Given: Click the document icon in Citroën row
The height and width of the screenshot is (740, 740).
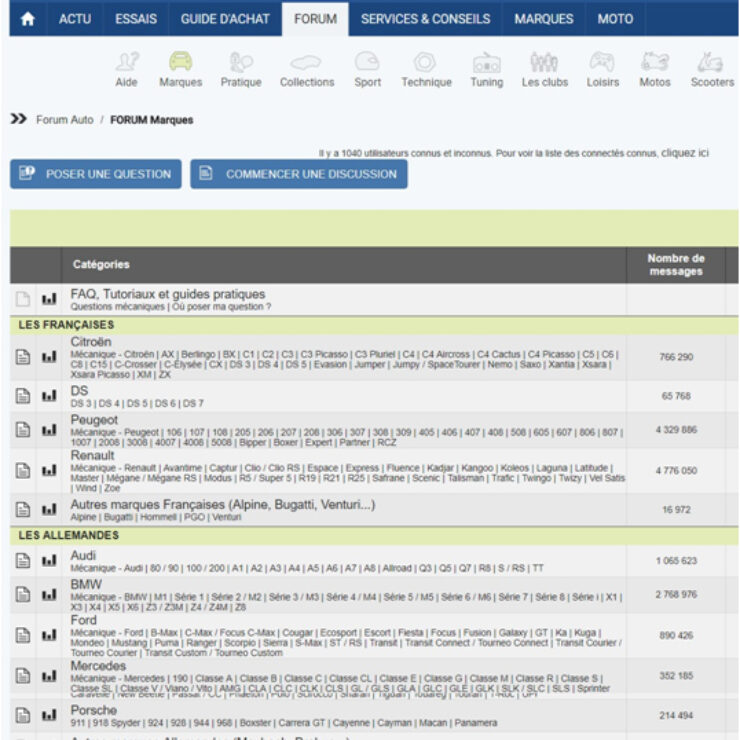Looking at the screenshot, I should click(23, 357).
